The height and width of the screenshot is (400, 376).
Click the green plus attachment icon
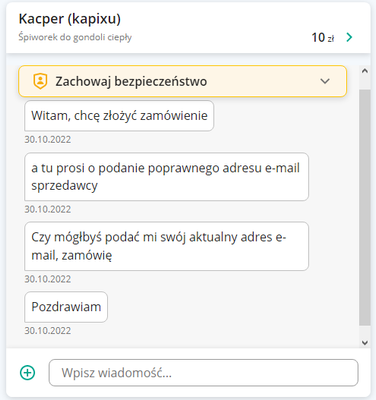tap(27, 372)
